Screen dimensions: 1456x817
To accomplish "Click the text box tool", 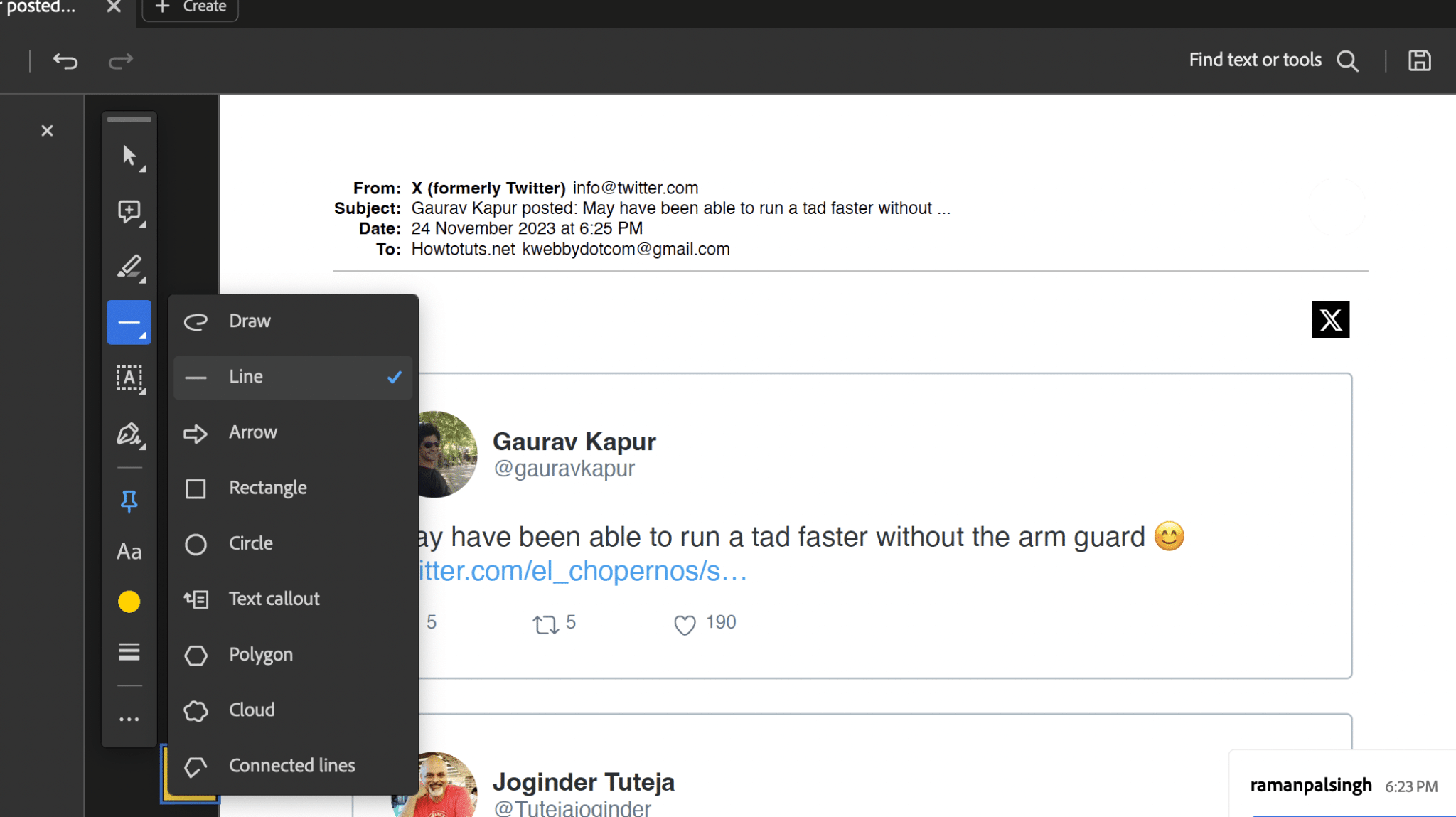I will point(129,378).
